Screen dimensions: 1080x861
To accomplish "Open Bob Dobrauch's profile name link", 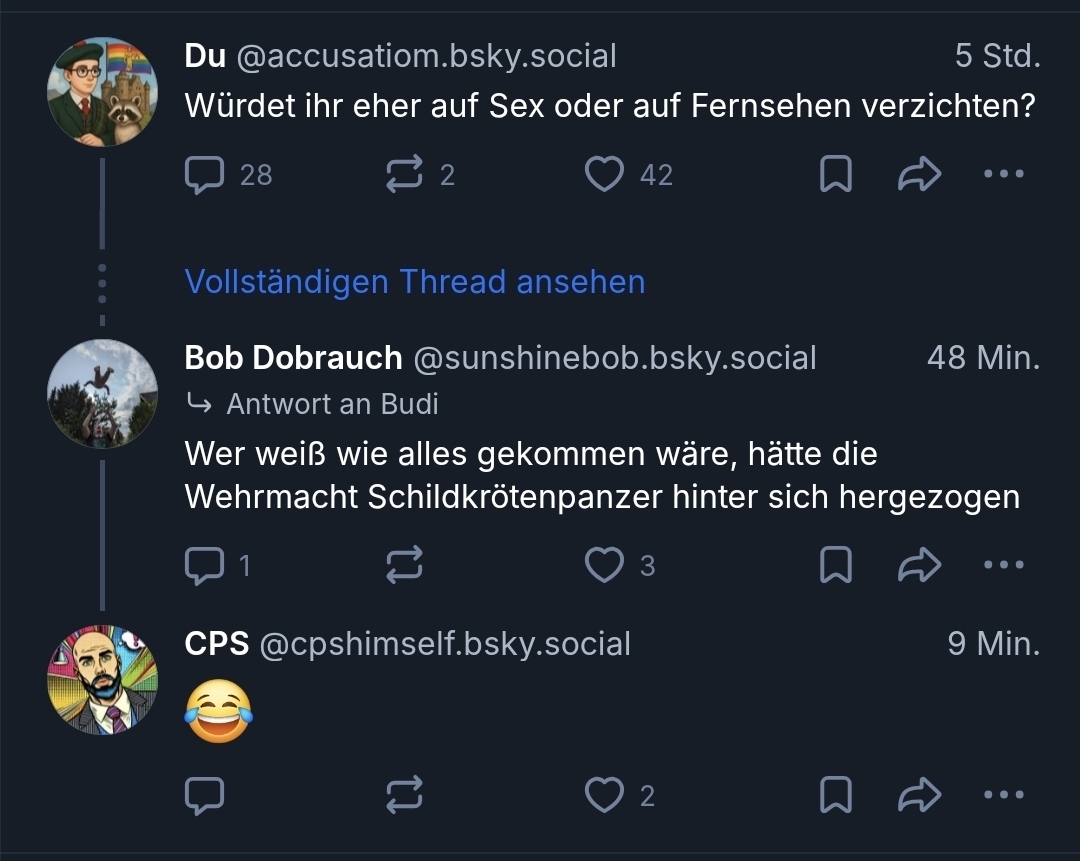I will pyautogui.click(x=293, y=358).
